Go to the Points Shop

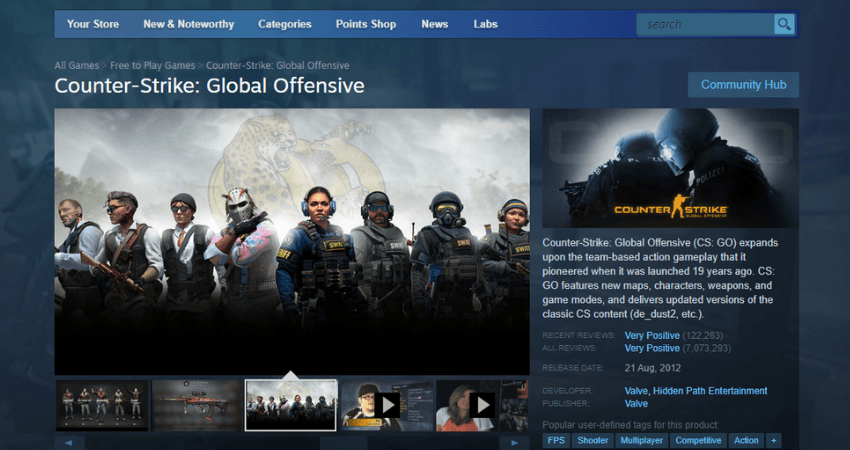point(366,24)
